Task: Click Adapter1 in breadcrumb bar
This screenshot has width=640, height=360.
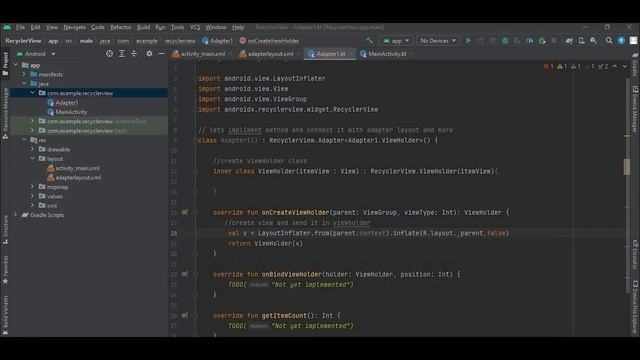Action: pos(218,41)
